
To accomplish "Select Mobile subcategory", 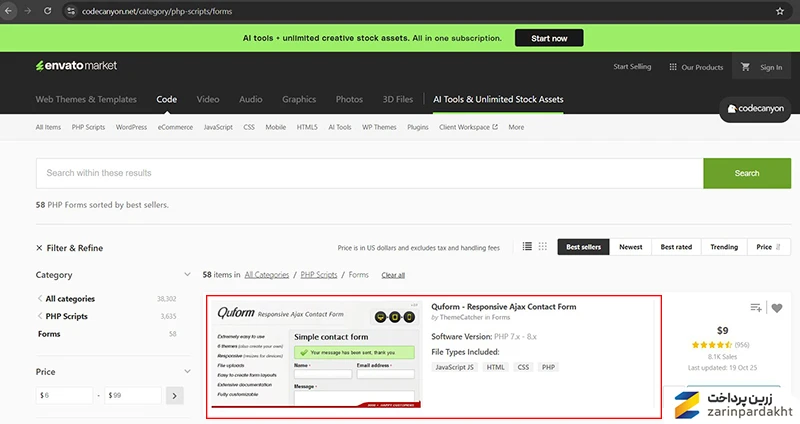I will [x=276, y=127].
